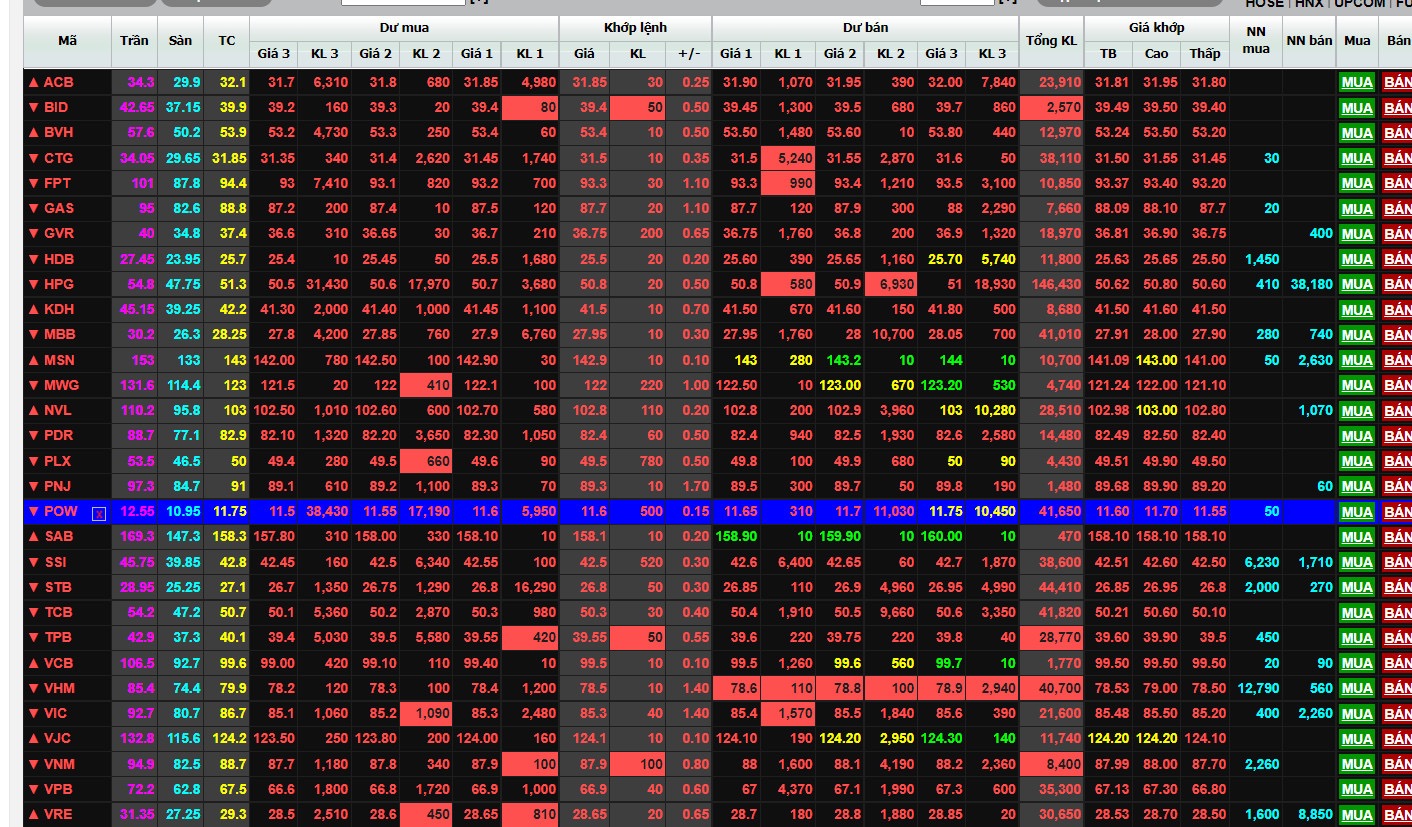Select the HDB stock code

tap(59, 259)
